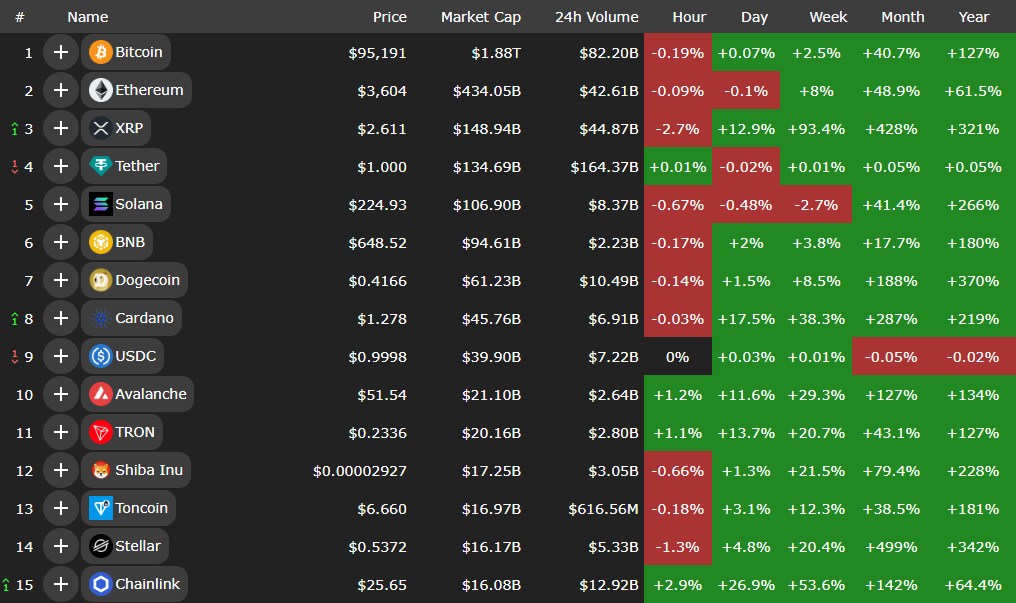Select the Week column header
The image size is (1016, 603).
pos(828,17)
